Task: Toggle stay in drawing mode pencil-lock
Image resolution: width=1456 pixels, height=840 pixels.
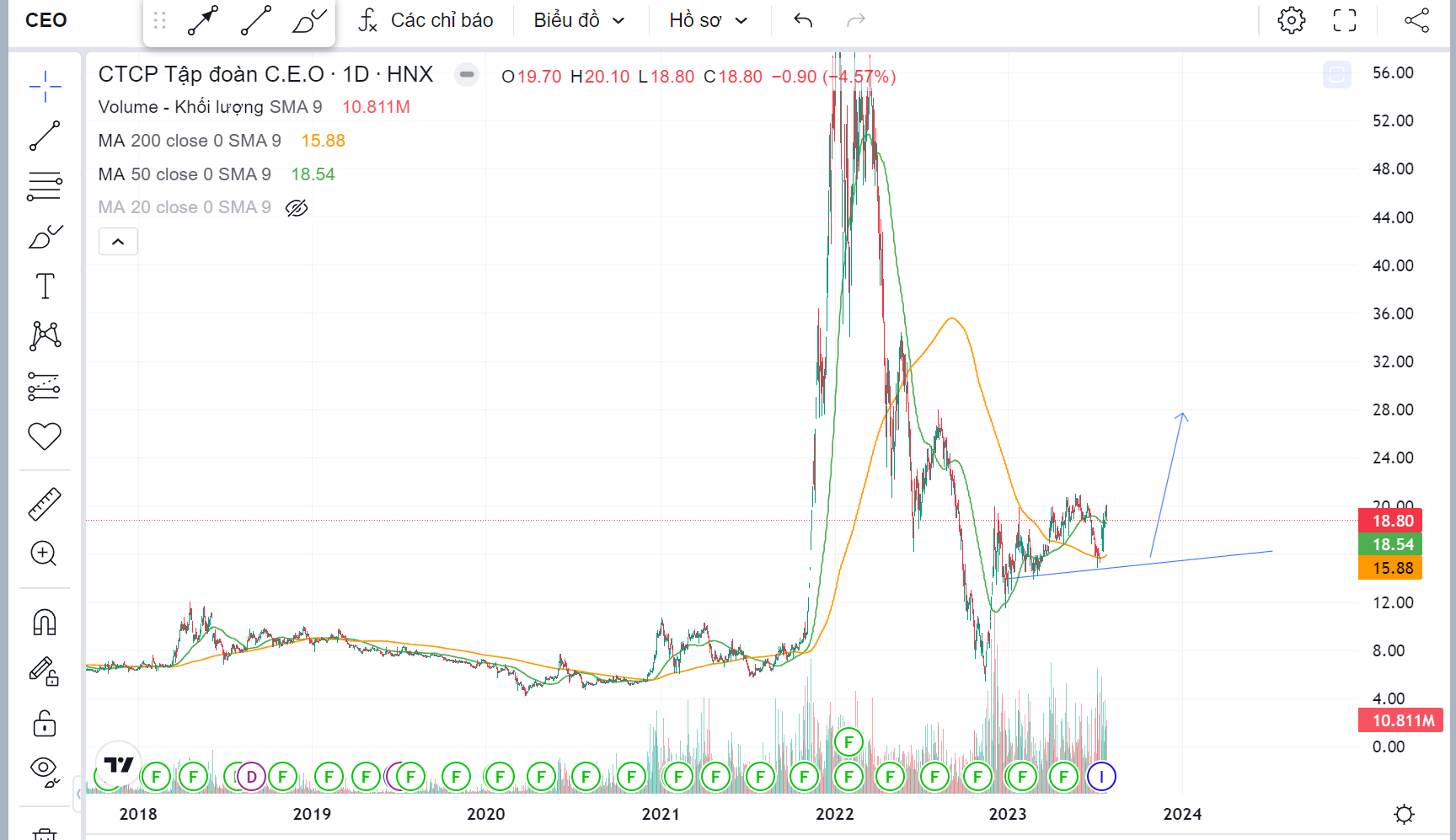Action: coord(45,671)
